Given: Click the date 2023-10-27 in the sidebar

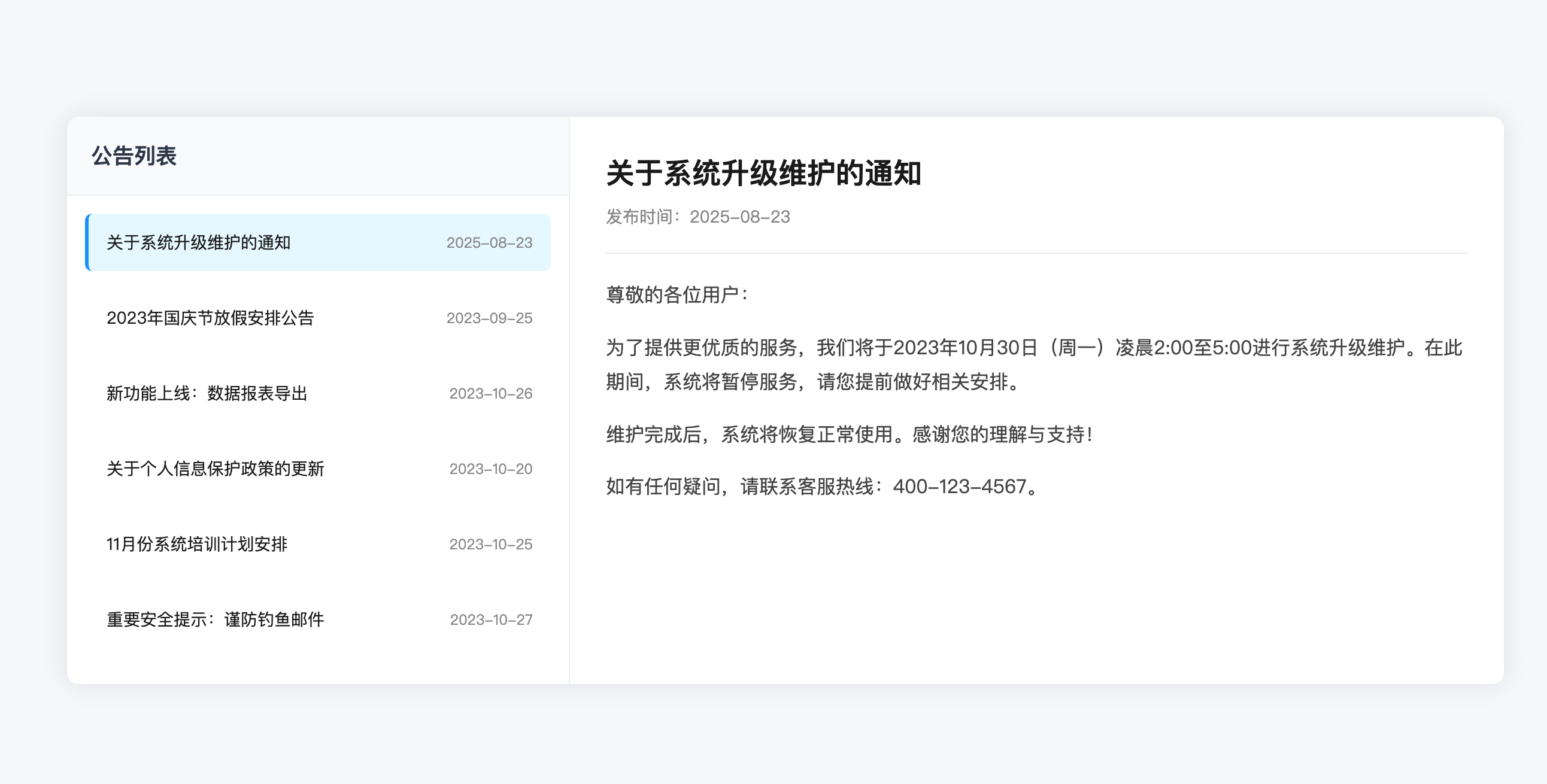Looking at the screenshot, I should pos(492,619).
